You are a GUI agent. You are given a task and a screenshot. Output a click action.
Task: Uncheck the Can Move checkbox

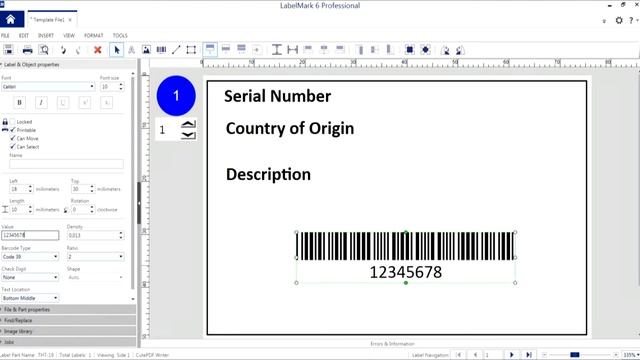coord(12,138)
